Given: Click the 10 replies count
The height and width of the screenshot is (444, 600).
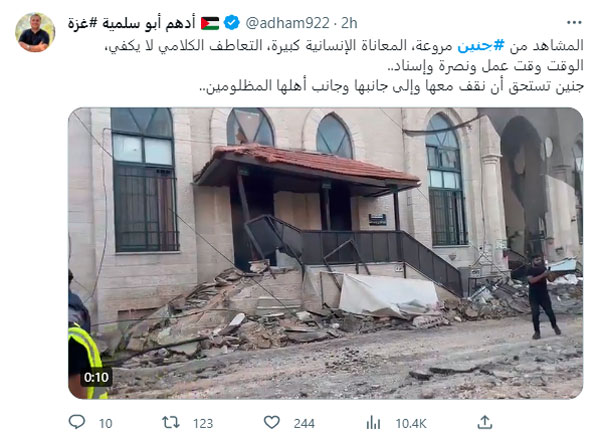Looking at the screenshot, I should coord(105,423).
